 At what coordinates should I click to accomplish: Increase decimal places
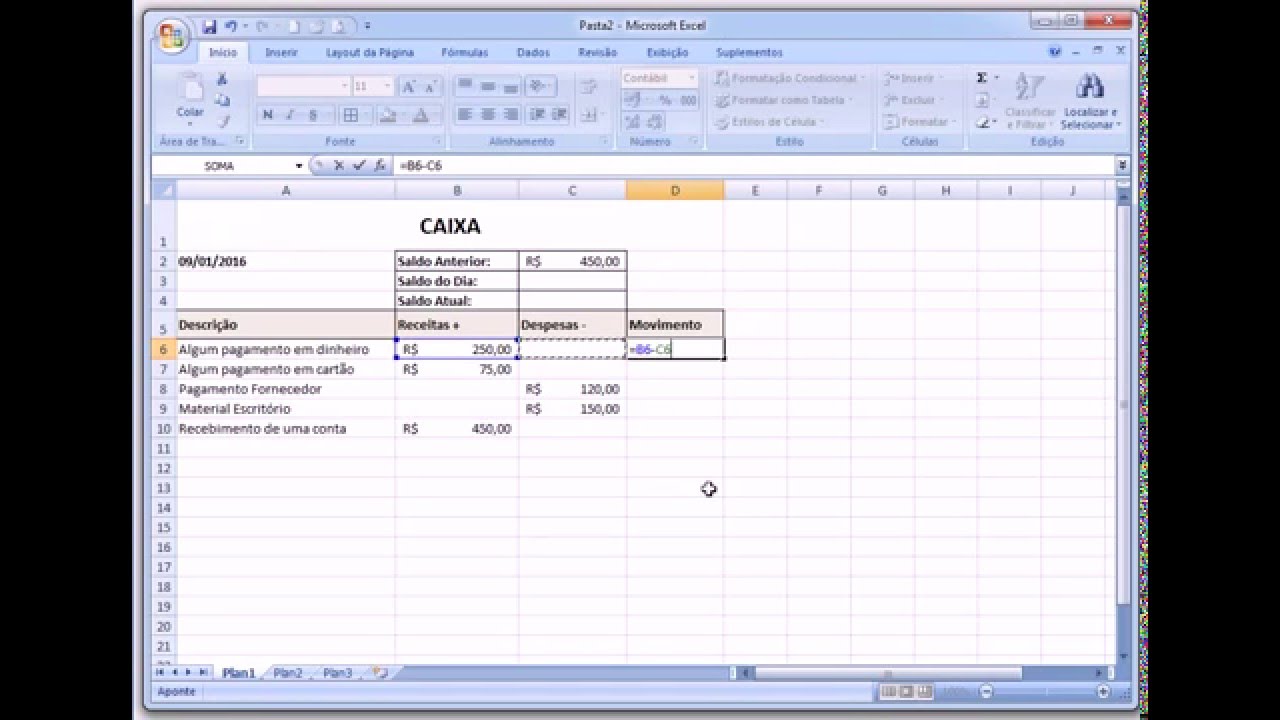633,122
